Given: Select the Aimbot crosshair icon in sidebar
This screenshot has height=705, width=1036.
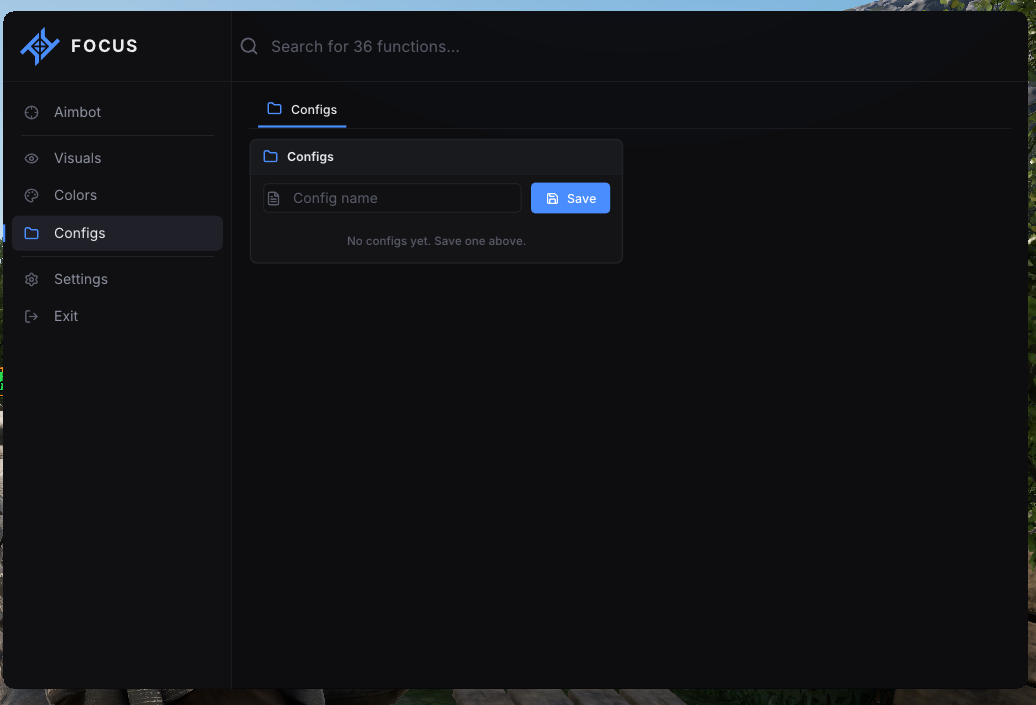Looking at the screenshot, I should (x=31, y=112).
